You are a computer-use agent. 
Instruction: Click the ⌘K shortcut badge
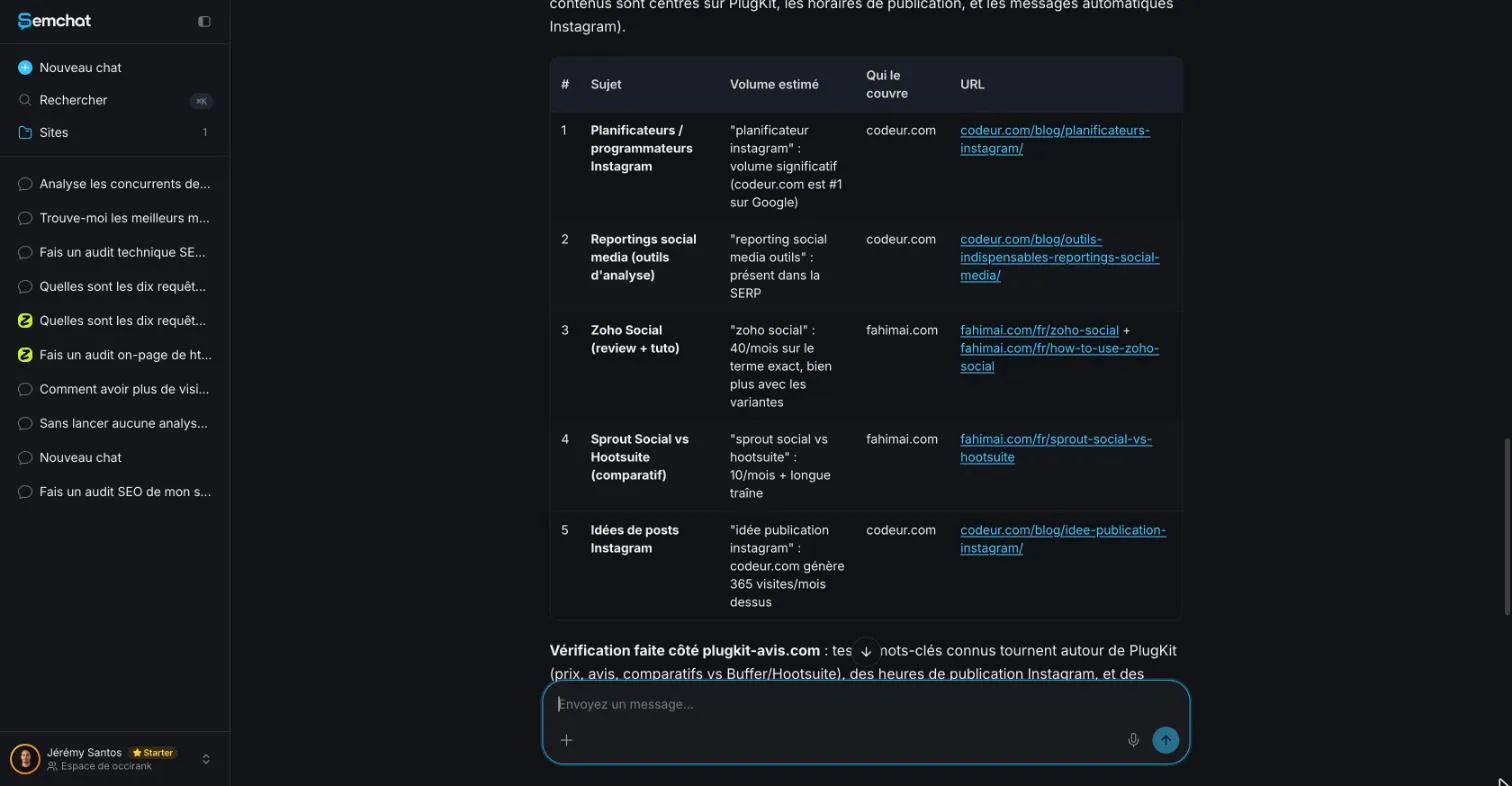201,101
